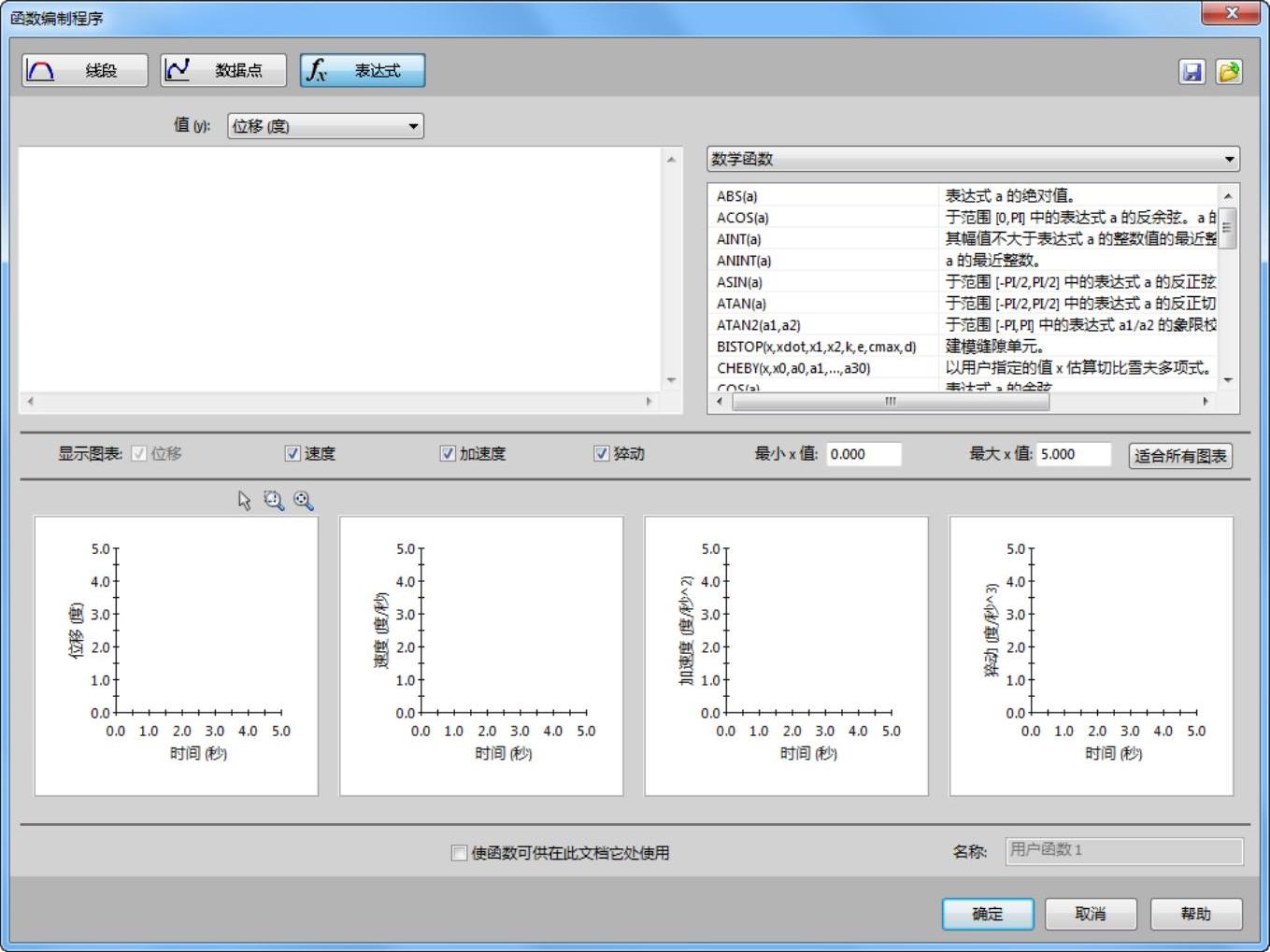Select the 线段 (segments) function mode

[x=84, y=71]
